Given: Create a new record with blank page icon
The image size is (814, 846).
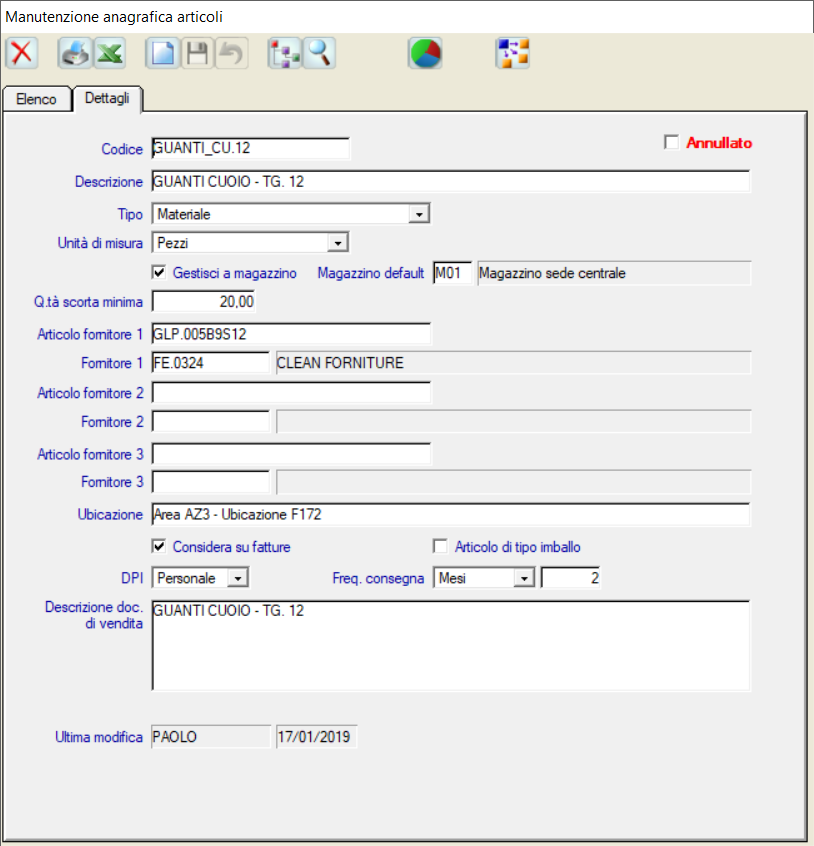Looking at the screenshot, I should 162,53.
